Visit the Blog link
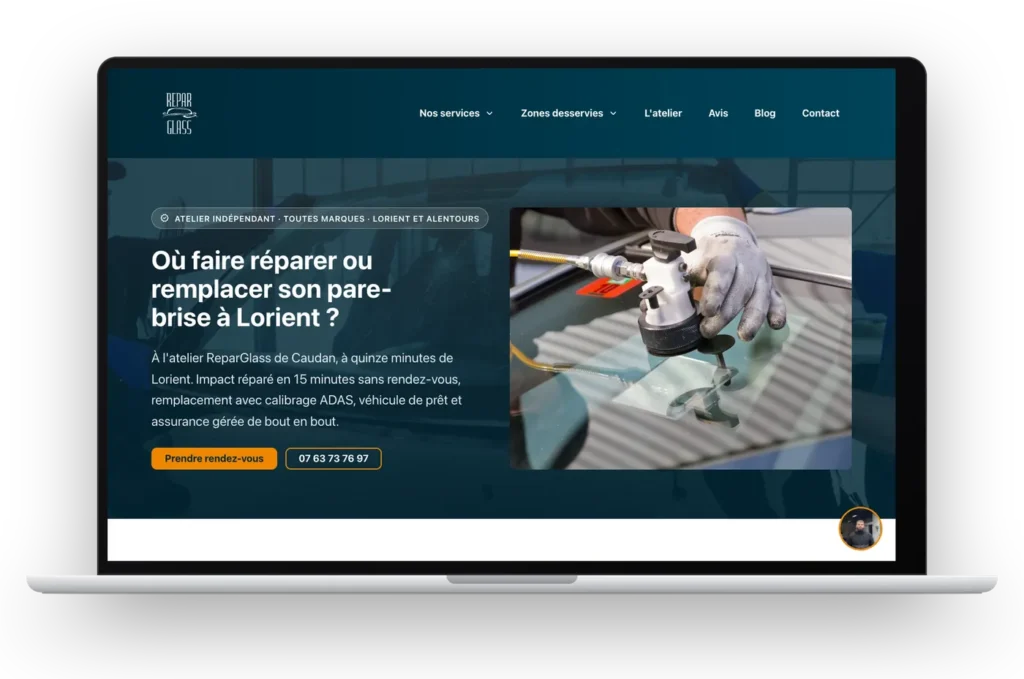Image resolution: width=1024 pixels, height=679 pixels. [765, 113]
